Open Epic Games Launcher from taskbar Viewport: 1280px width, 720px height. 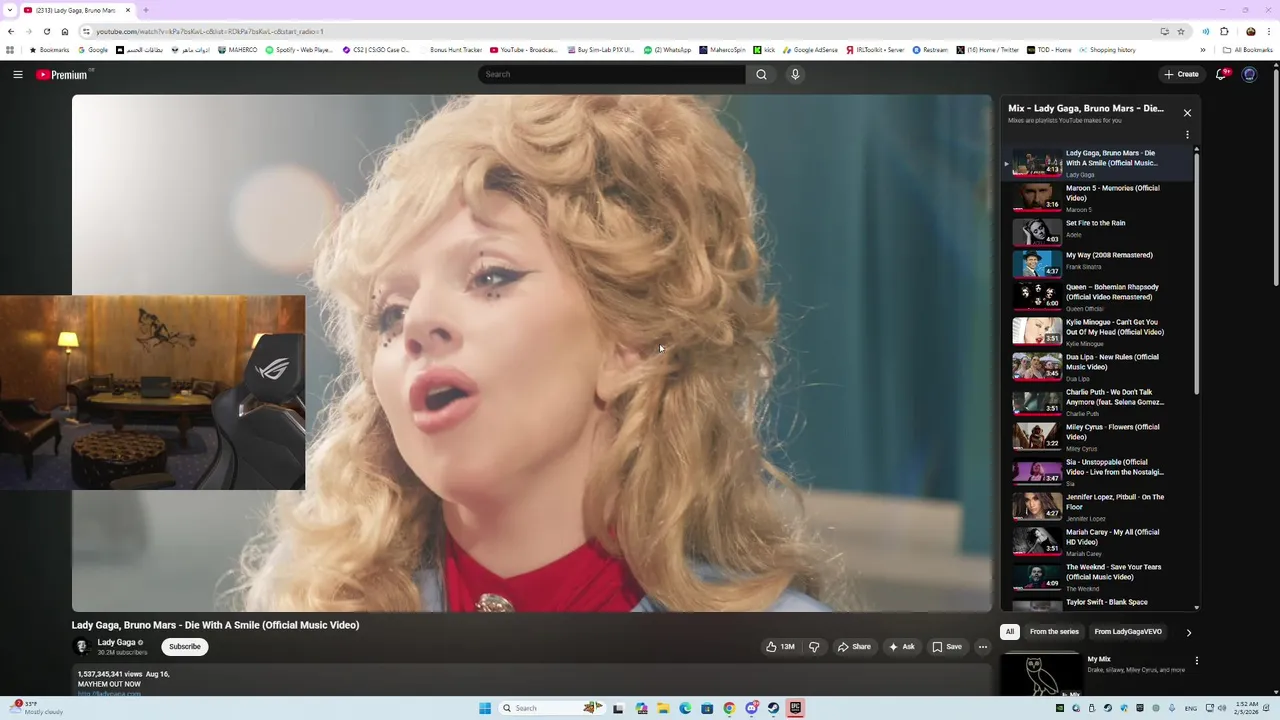tap(795, 708)
